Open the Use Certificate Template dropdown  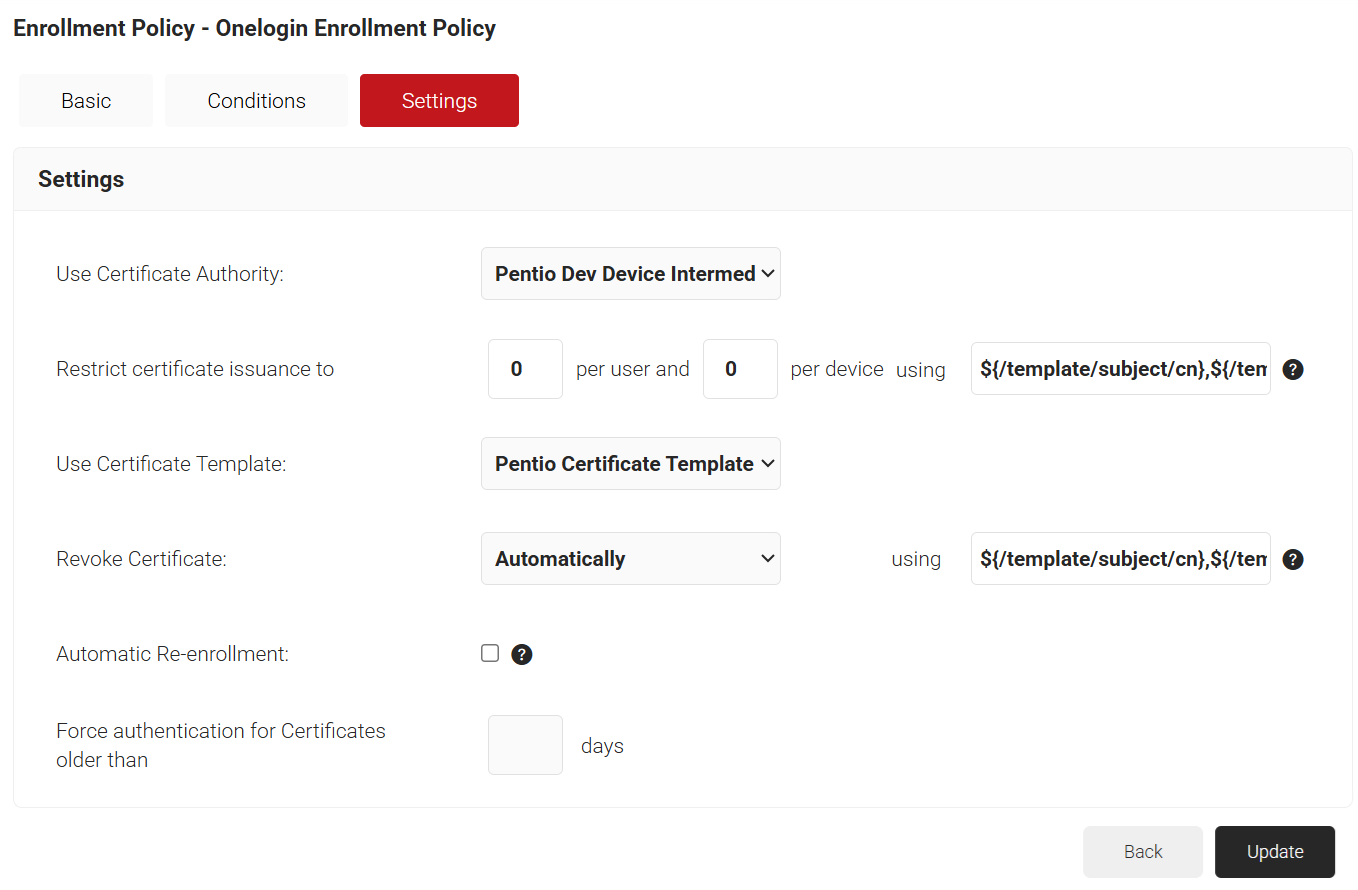pyautogui.click(x=630, y=464)
